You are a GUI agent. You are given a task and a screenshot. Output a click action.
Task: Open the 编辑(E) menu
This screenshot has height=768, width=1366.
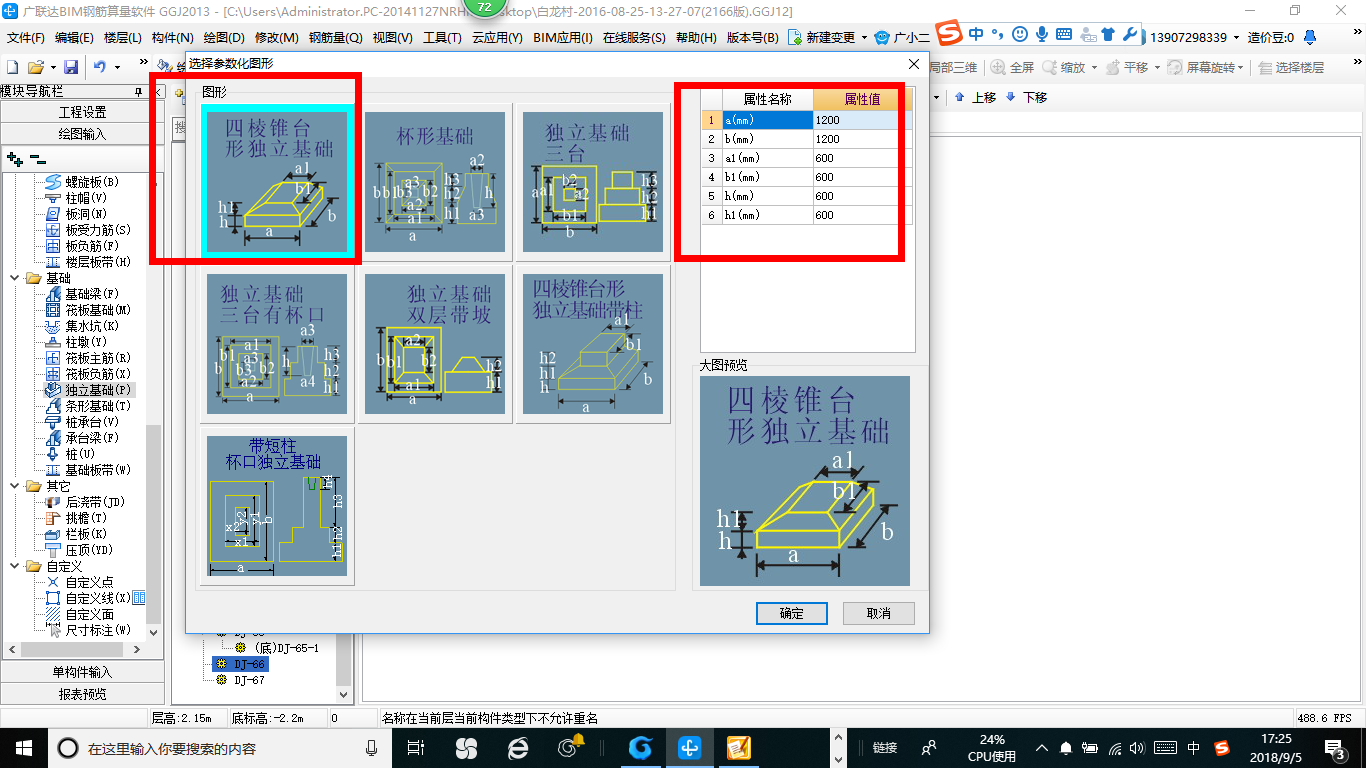click(x=75, y=38)
